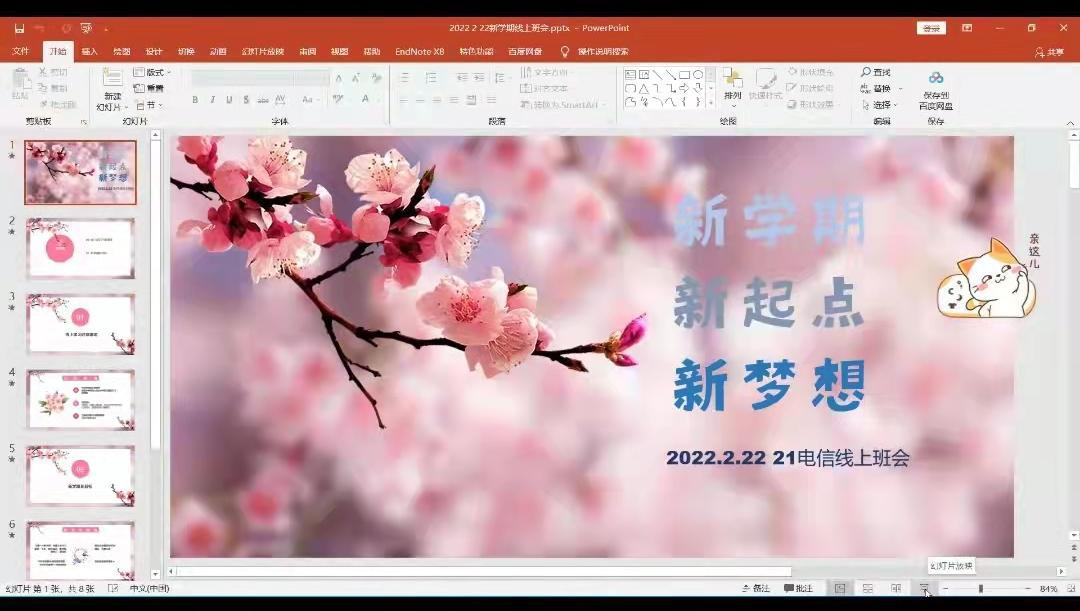Expand the 替换 Replace dropdown arrow

tap(900, 89)
